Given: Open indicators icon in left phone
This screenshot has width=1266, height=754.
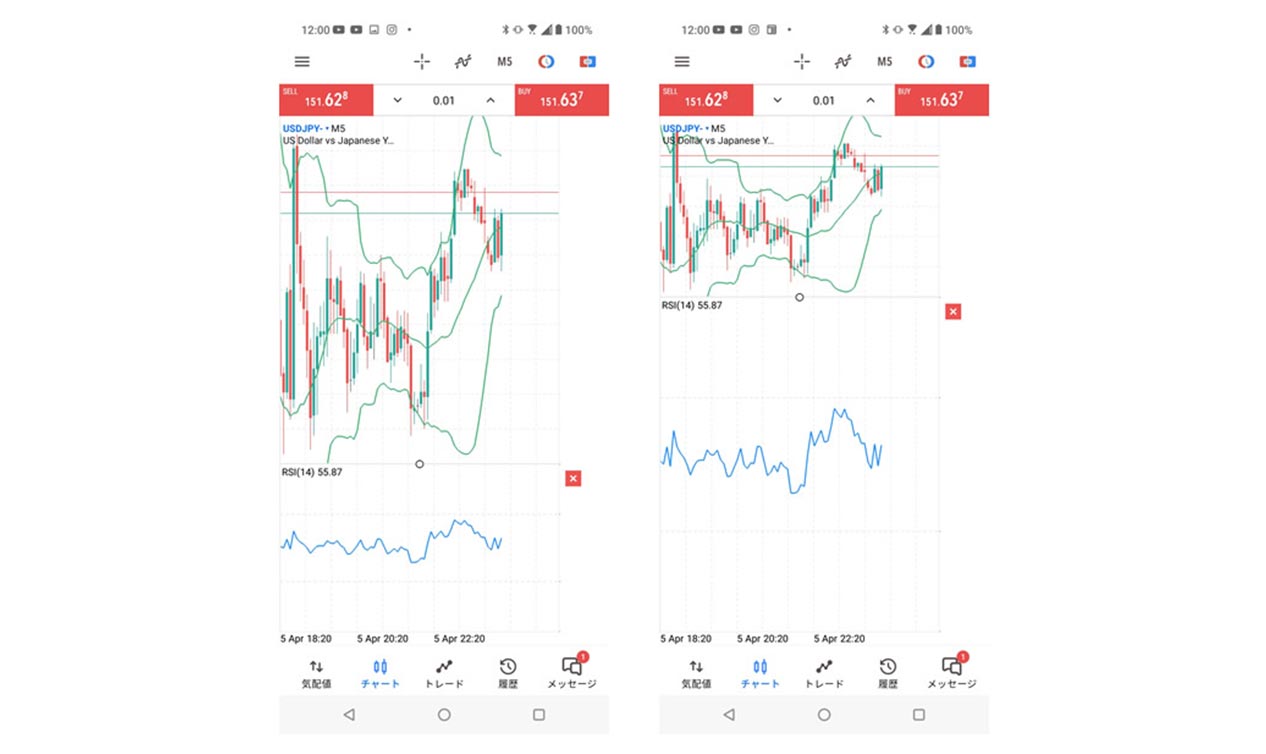Looking at the screenshot, I should pos(463,62).
